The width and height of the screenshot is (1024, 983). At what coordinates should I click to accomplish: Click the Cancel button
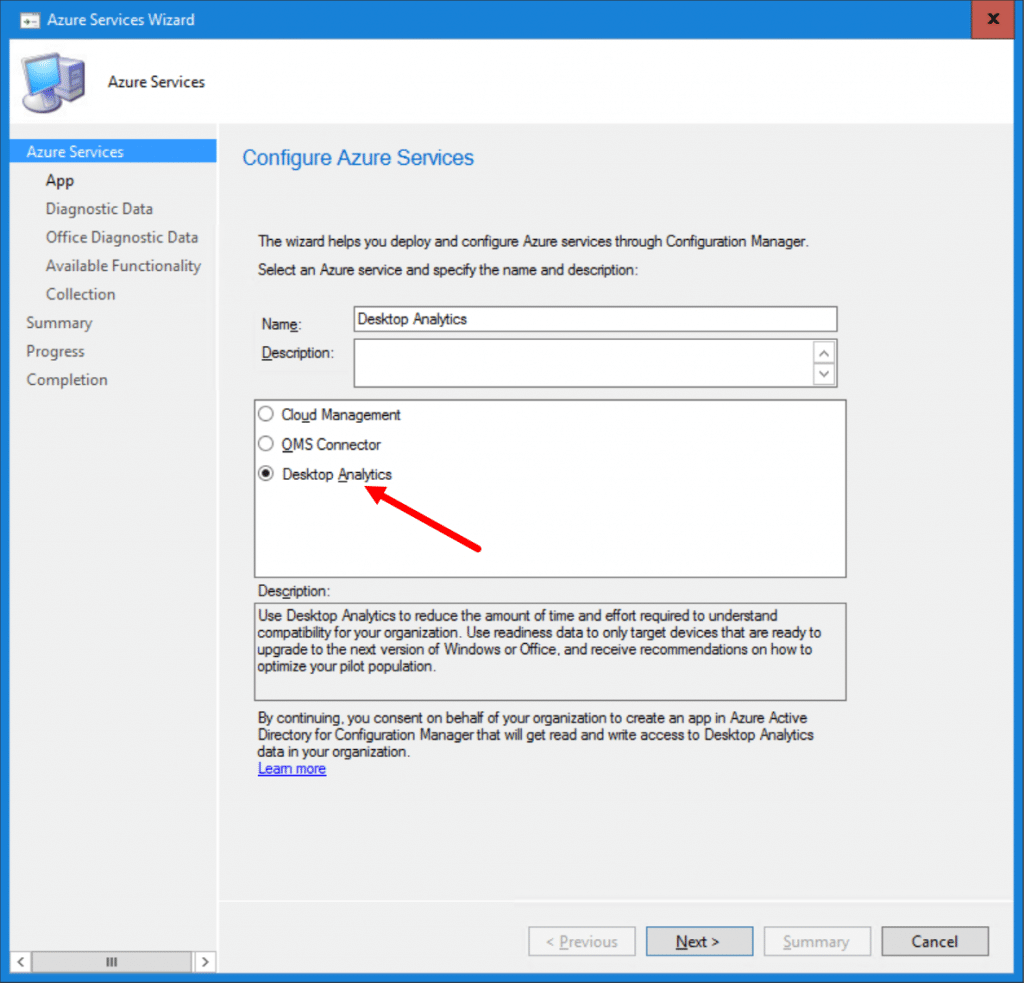click(934, 941)
